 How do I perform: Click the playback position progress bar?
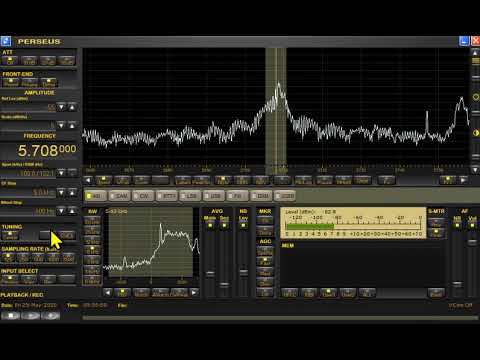[280, 318]
